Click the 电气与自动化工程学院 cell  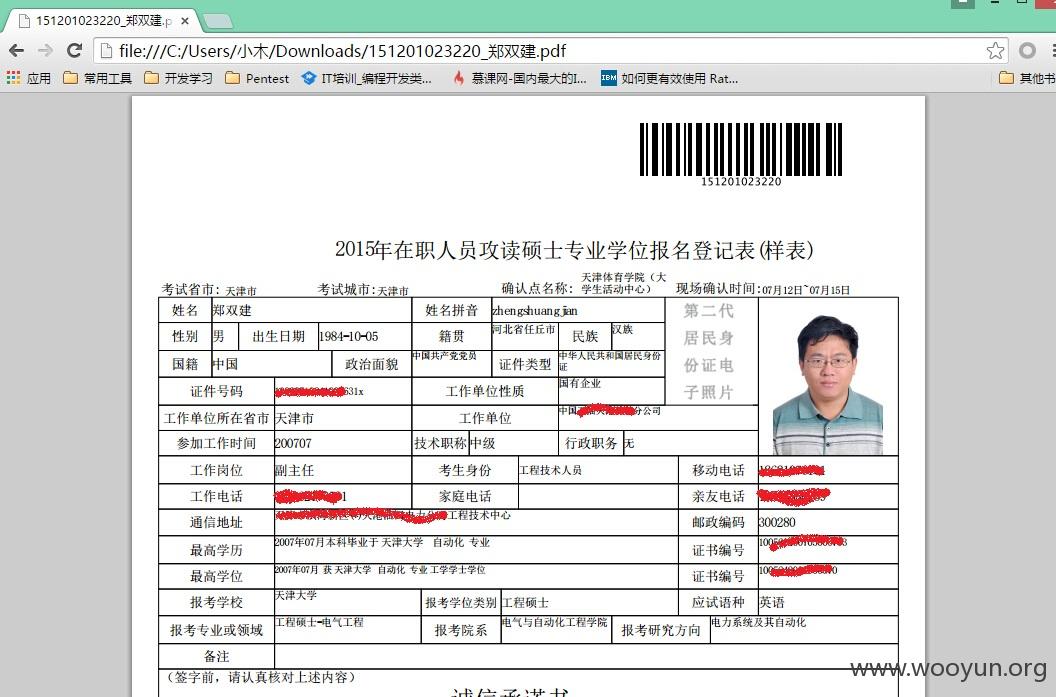555,622
